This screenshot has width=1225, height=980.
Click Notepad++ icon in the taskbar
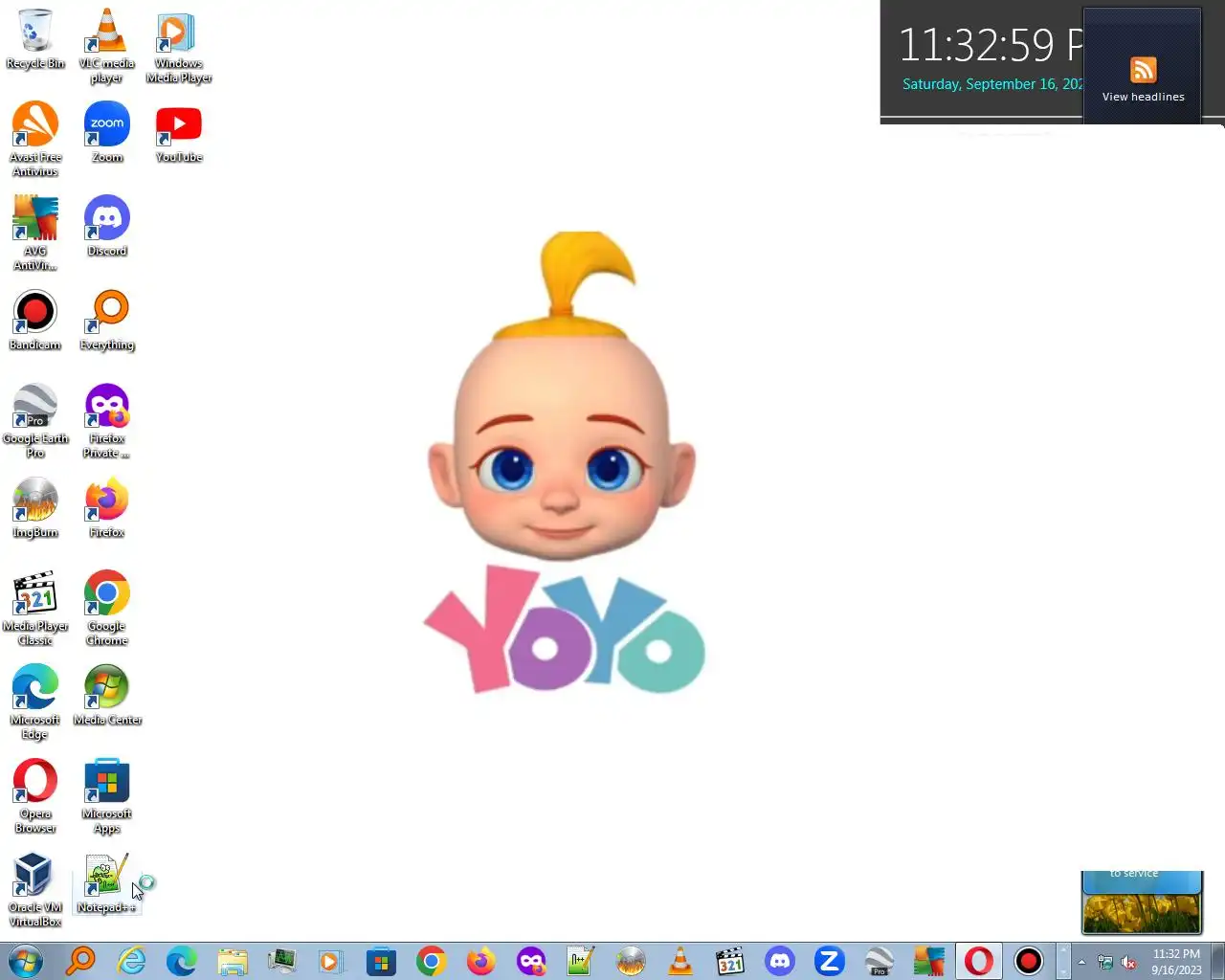coord(581,961)
